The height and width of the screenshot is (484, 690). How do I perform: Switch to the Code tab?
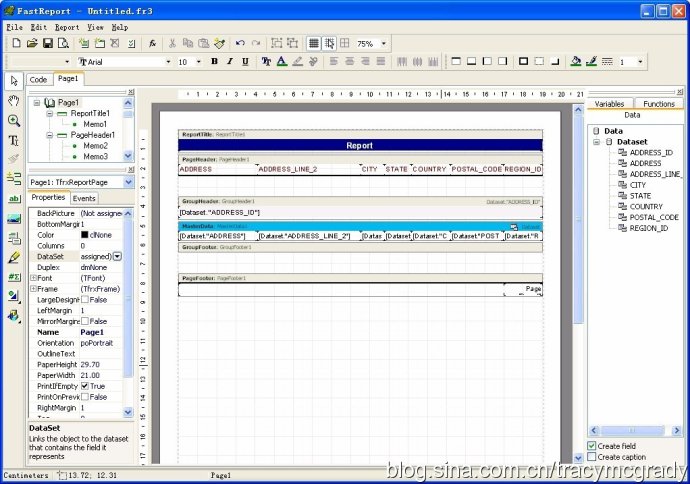coord(38,80)
